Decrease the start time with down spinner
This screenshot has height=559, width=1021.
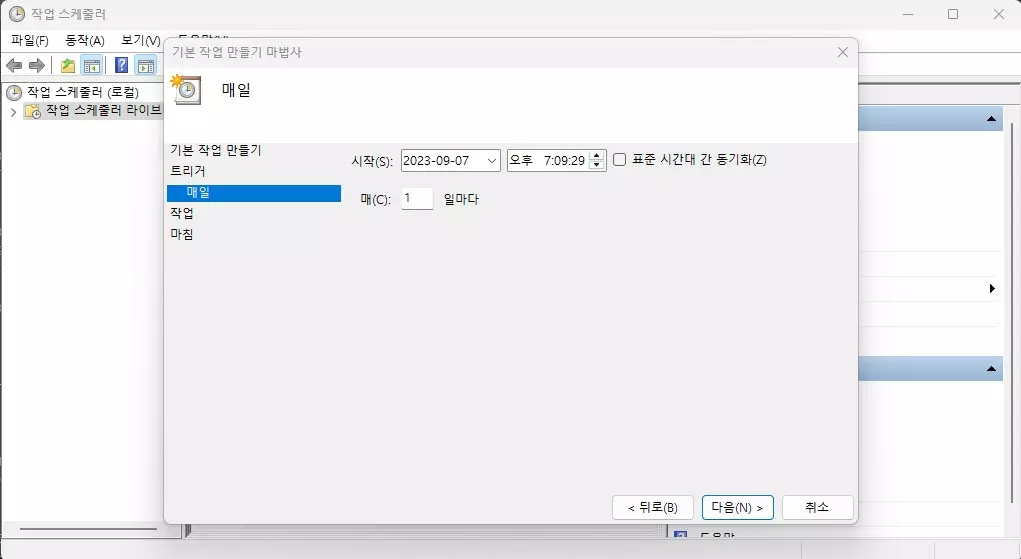[x=596, y=165]
